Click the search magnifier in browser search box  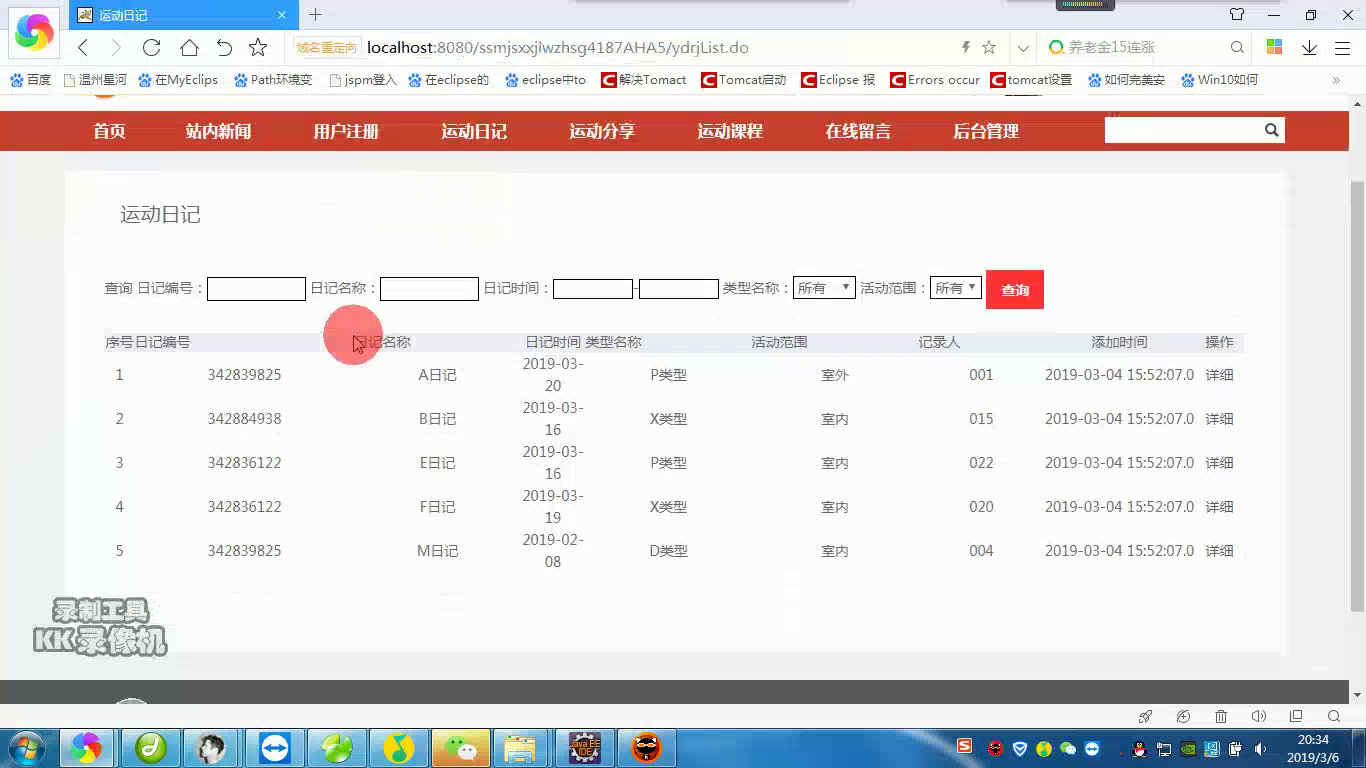point(1237,48)
